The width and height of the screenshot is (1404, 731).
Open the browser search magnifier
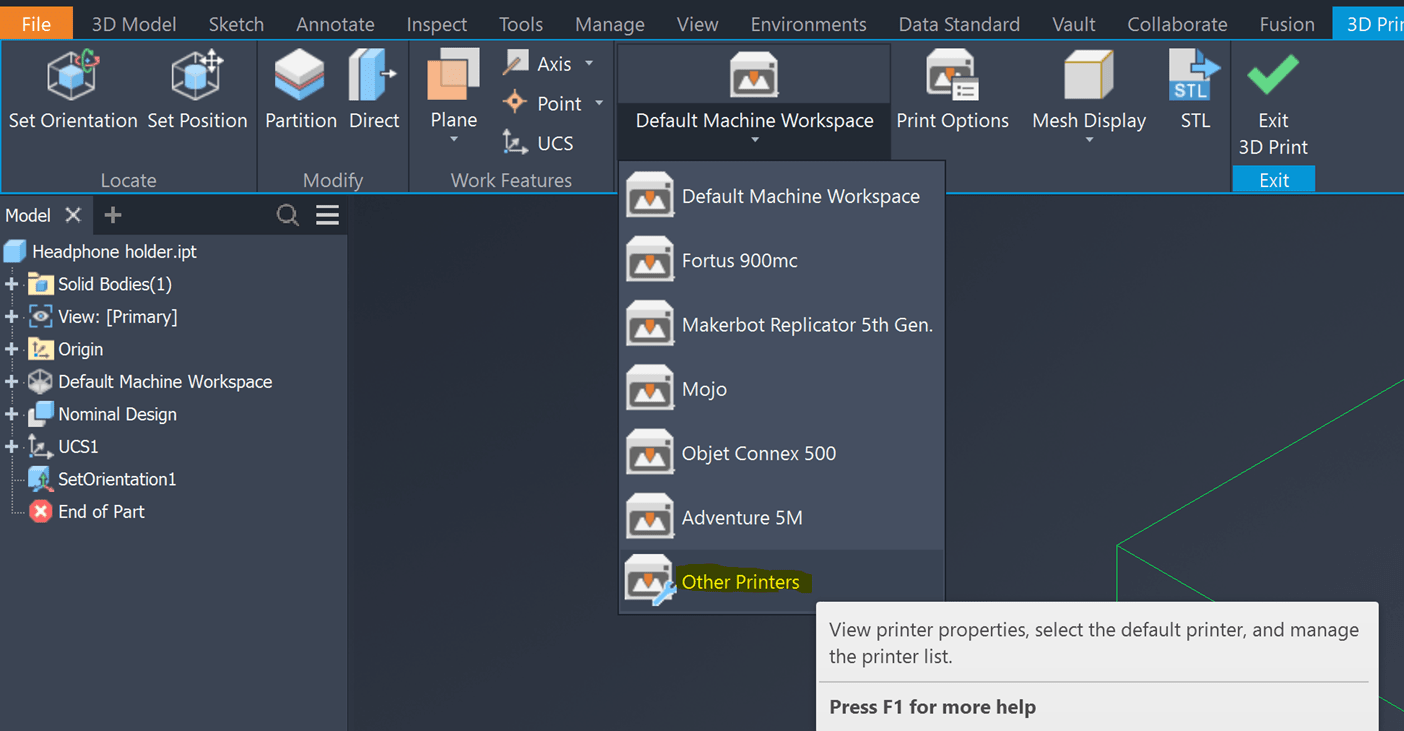click(287, 215)
